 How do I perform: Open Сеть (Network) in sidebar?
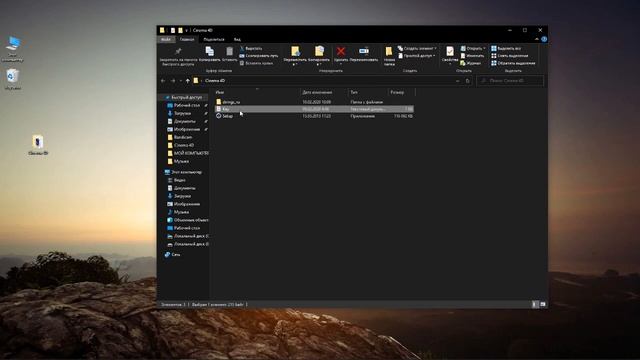[175, 254]
